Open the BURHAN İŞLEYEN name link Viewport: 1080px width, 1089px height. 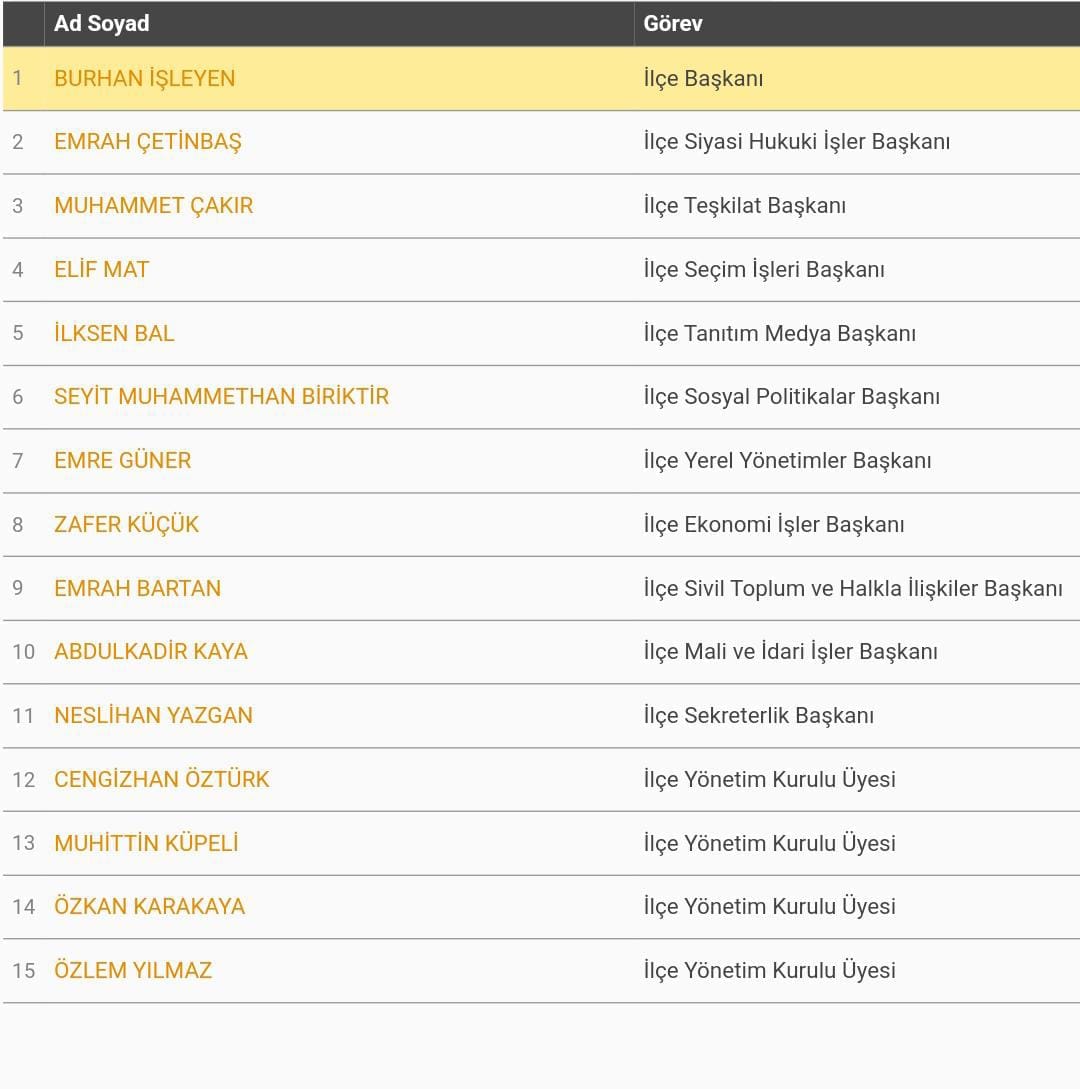click(144, 78)
